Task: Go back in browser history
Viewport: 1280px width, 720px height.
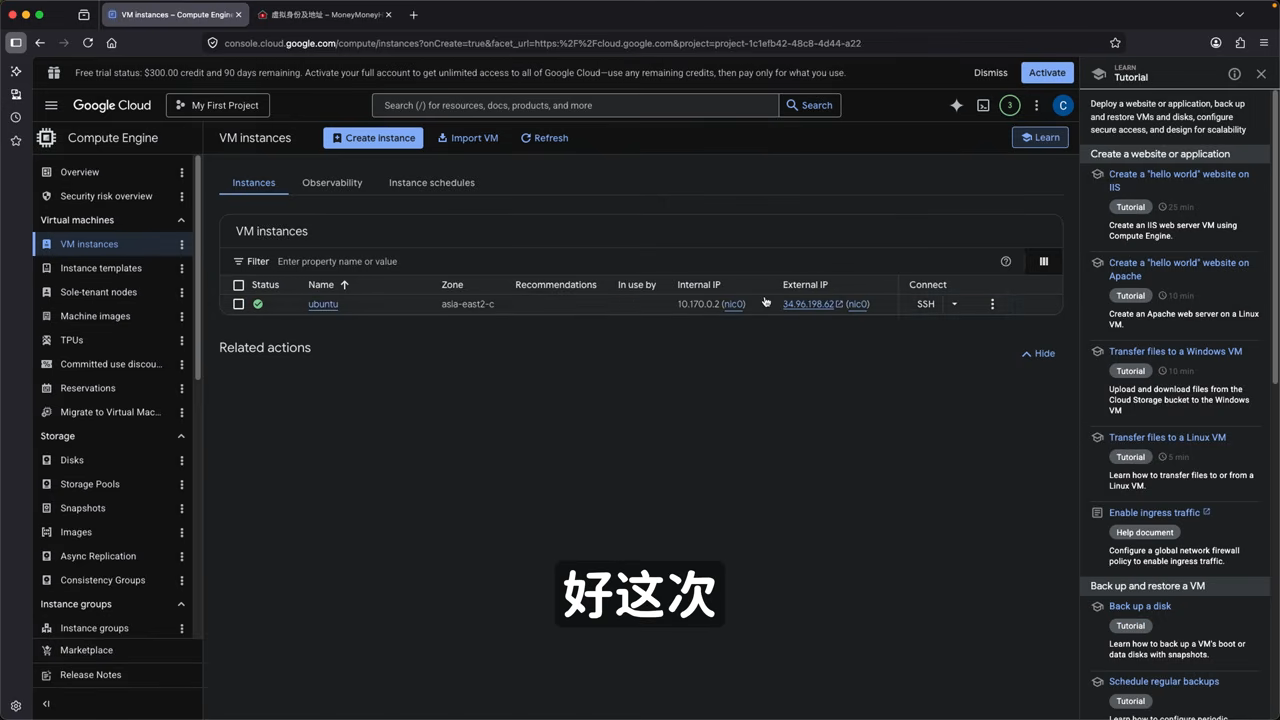Action: [x=40, y=43]
